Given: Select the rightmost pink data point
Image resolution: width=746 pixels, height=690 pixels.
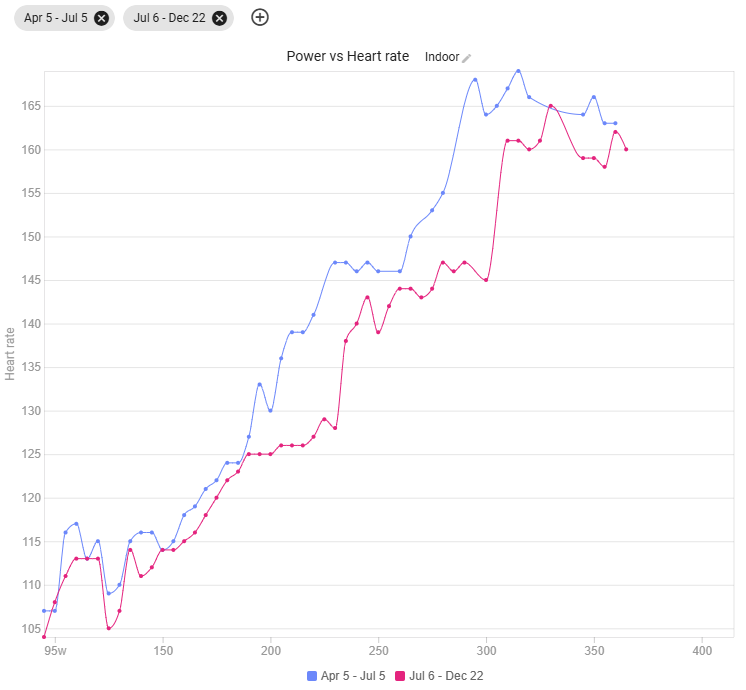Looking at the screenshot, I should click(x=626, y=149).
